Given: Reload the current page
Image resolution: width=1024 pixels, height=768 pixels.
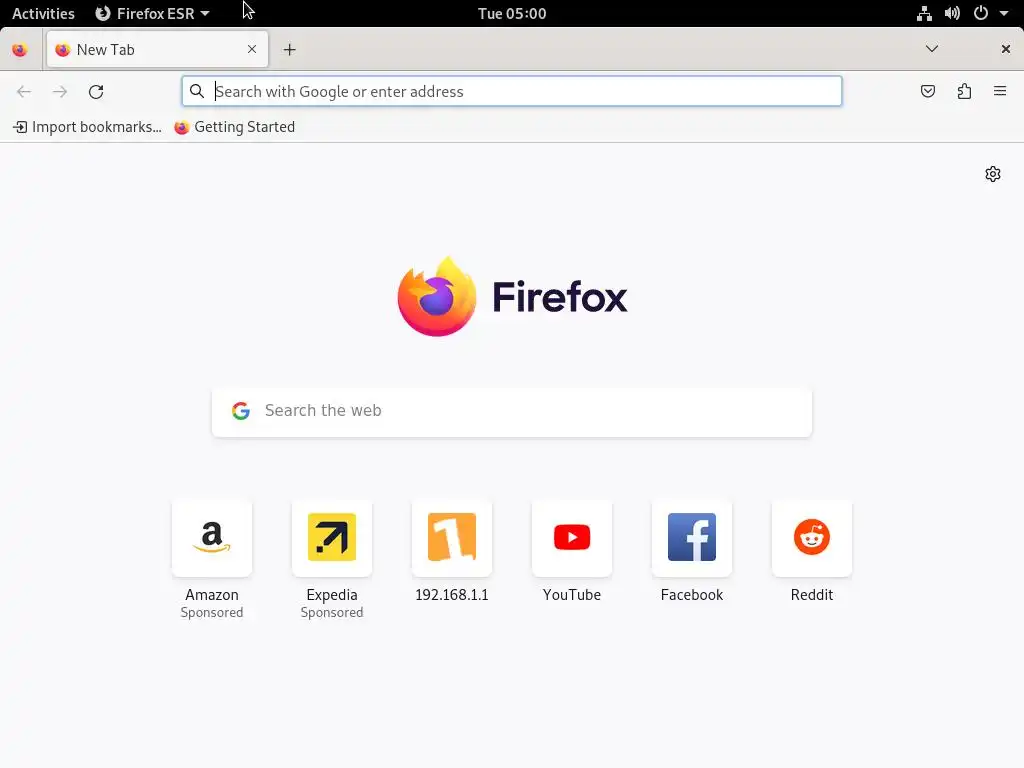Looking at the screenshot, I should point(96,91).
